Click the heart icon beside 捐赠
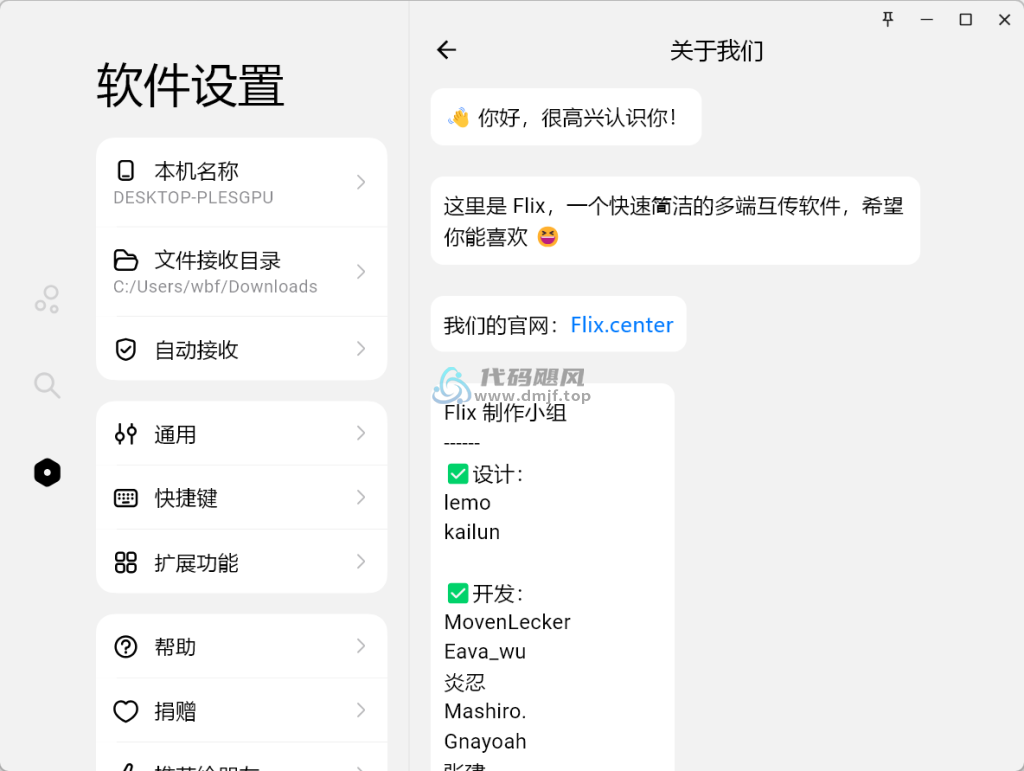The height and width of the screenshot is (771, 1024). click(125, 711)
